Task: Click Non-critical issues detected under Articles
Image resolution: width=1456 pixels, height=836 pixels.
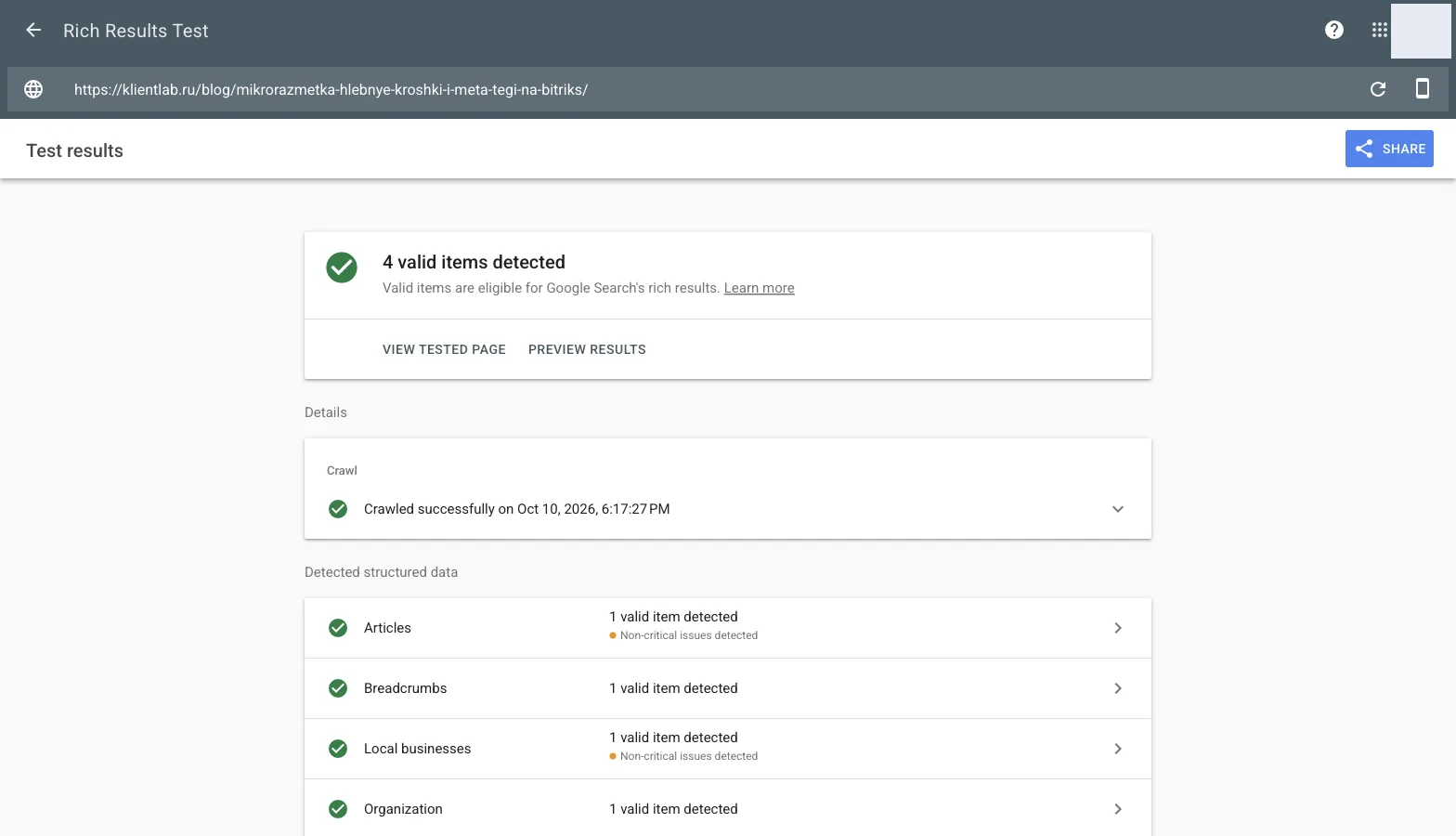Action: tap(689, 635)
